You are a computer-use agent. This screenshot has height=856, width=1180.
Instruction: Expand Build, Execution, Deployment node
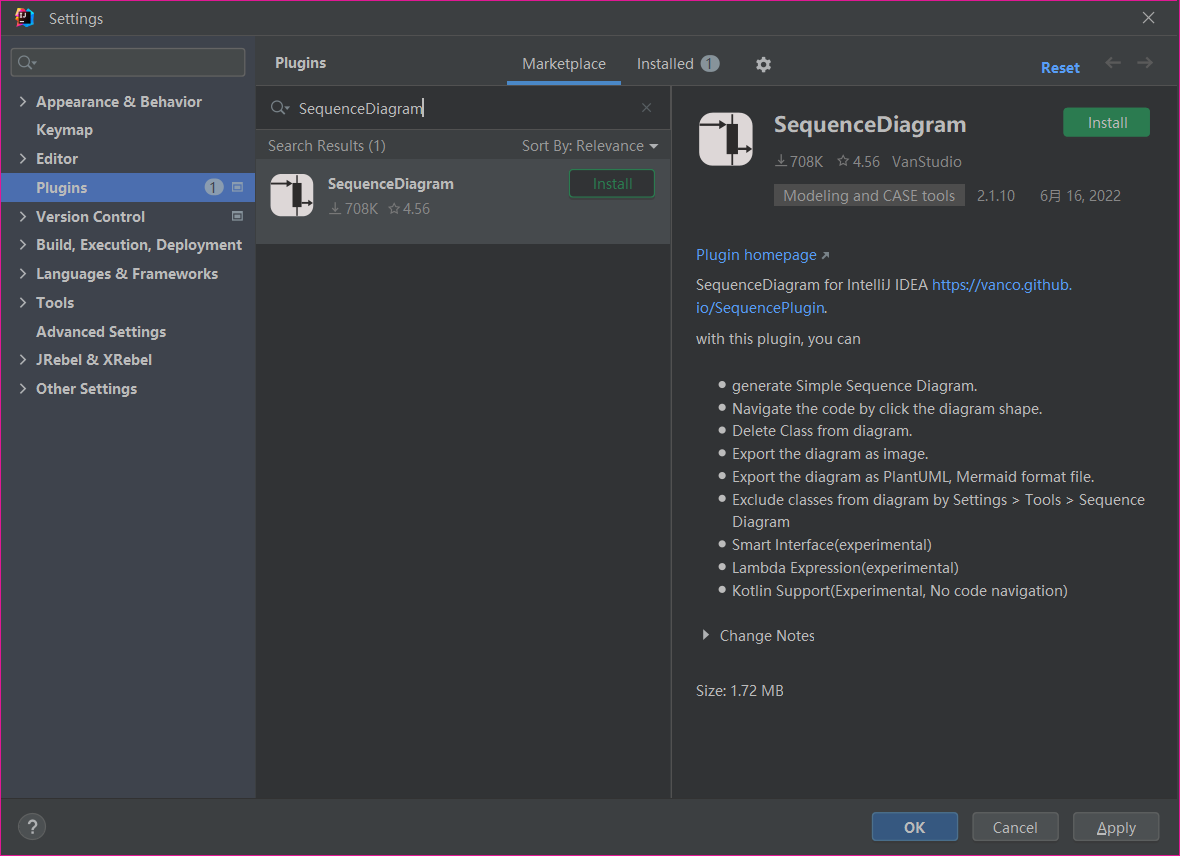(23, 245)
